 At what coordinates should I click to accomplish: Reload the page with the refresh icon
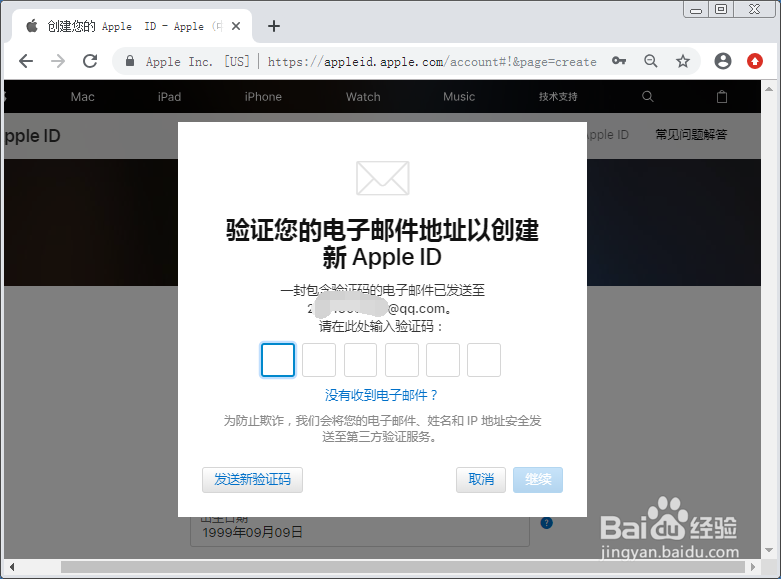click(x=90, y=61)
